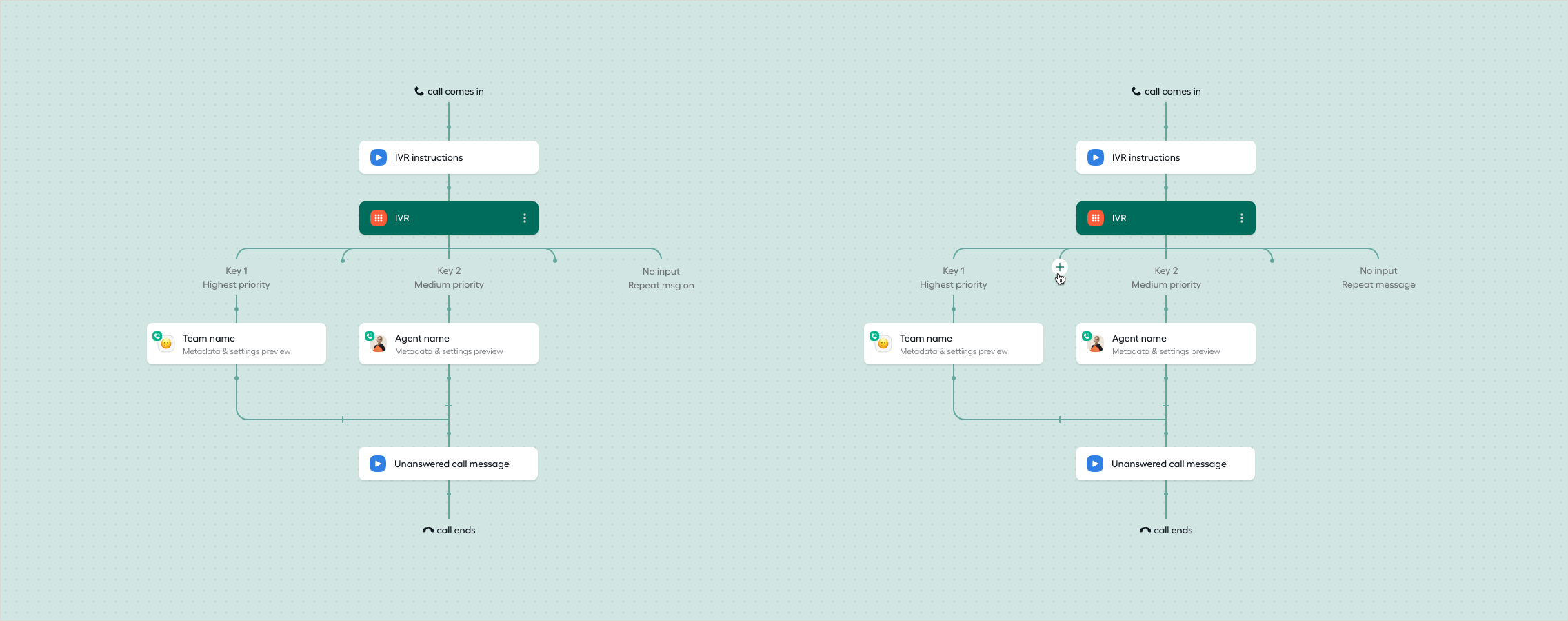Screen dimensions: 1568x621
Task: Click play icon on right diagram's IVR instructions
Action: point(1096,157)
